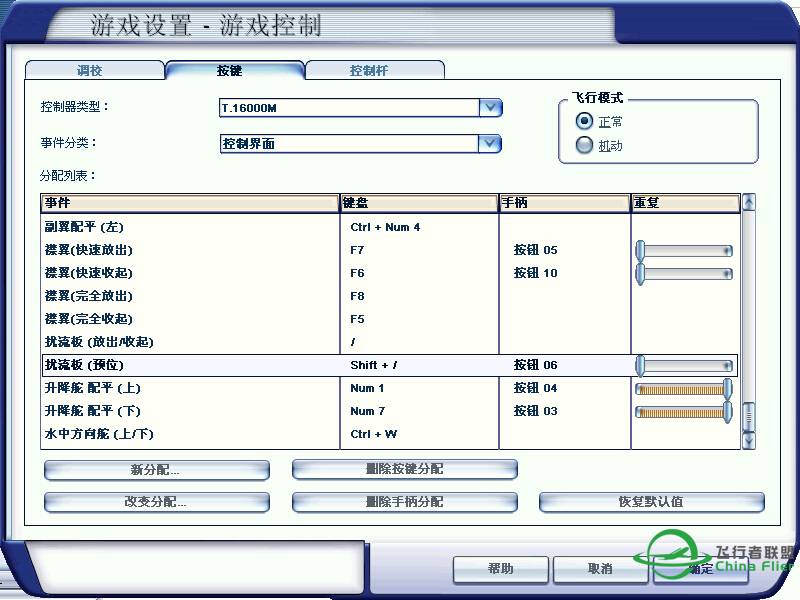Image resolution: width=800 pixels, height=600 pixels.
Task: Select the second 飞行模式 radio option
Action: [x=584, y=144]
